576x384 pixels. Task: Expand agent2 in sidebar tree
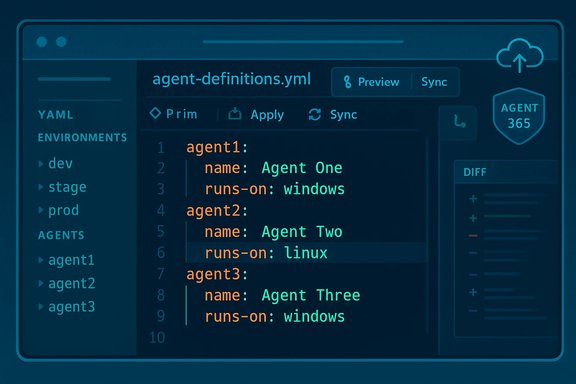41,283
